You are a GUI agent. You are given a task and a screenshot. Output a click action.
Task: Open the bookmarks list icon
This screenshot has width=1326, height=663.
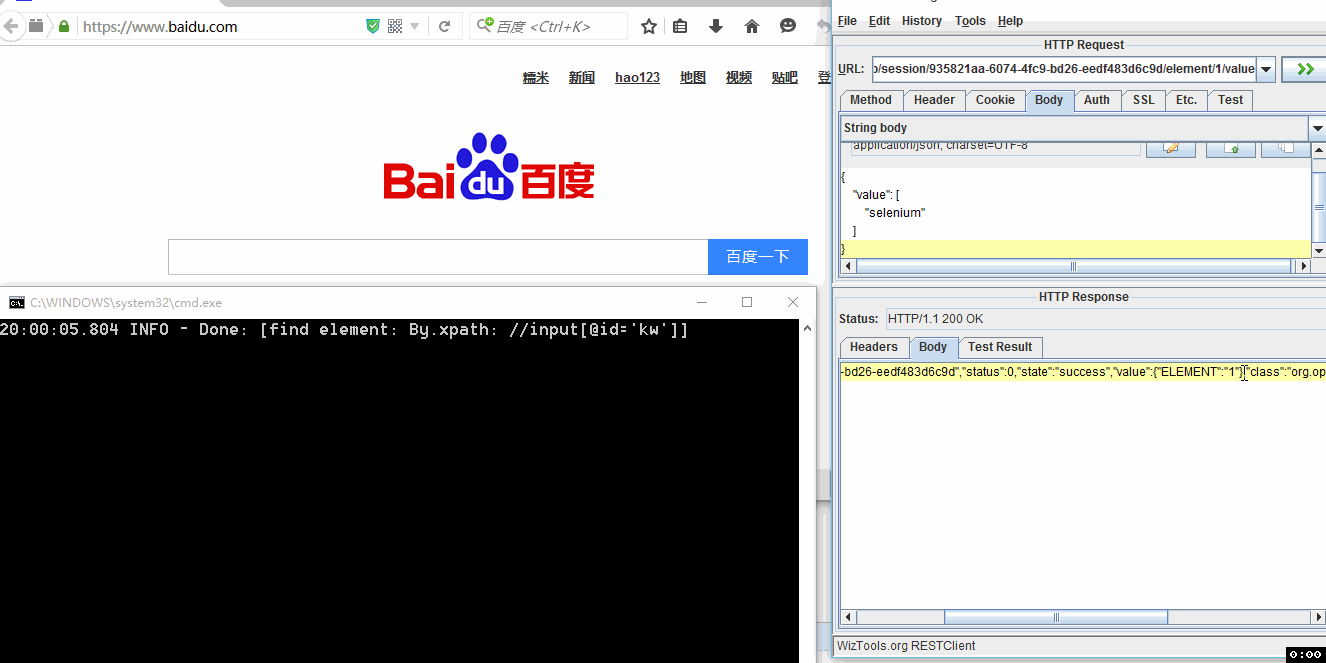click(680, 27)
